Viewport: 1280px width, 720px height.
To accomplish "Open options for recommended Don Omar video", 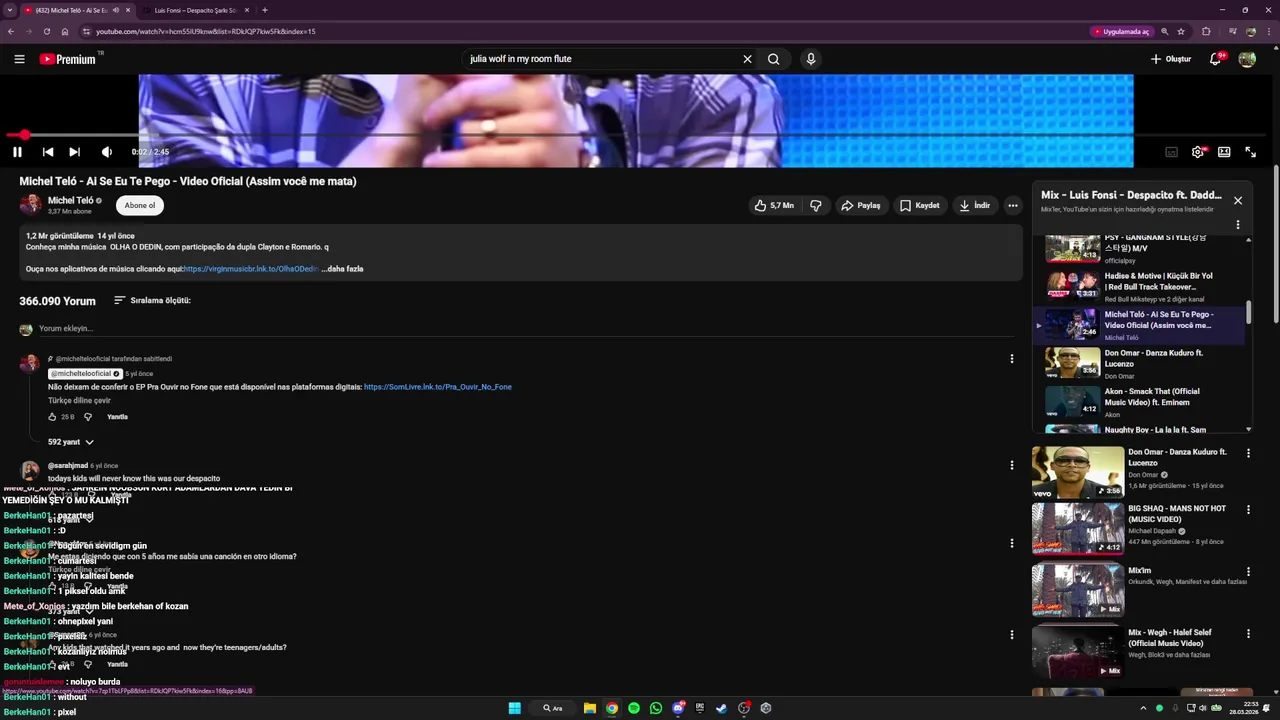I will [x=1248, y=453].
